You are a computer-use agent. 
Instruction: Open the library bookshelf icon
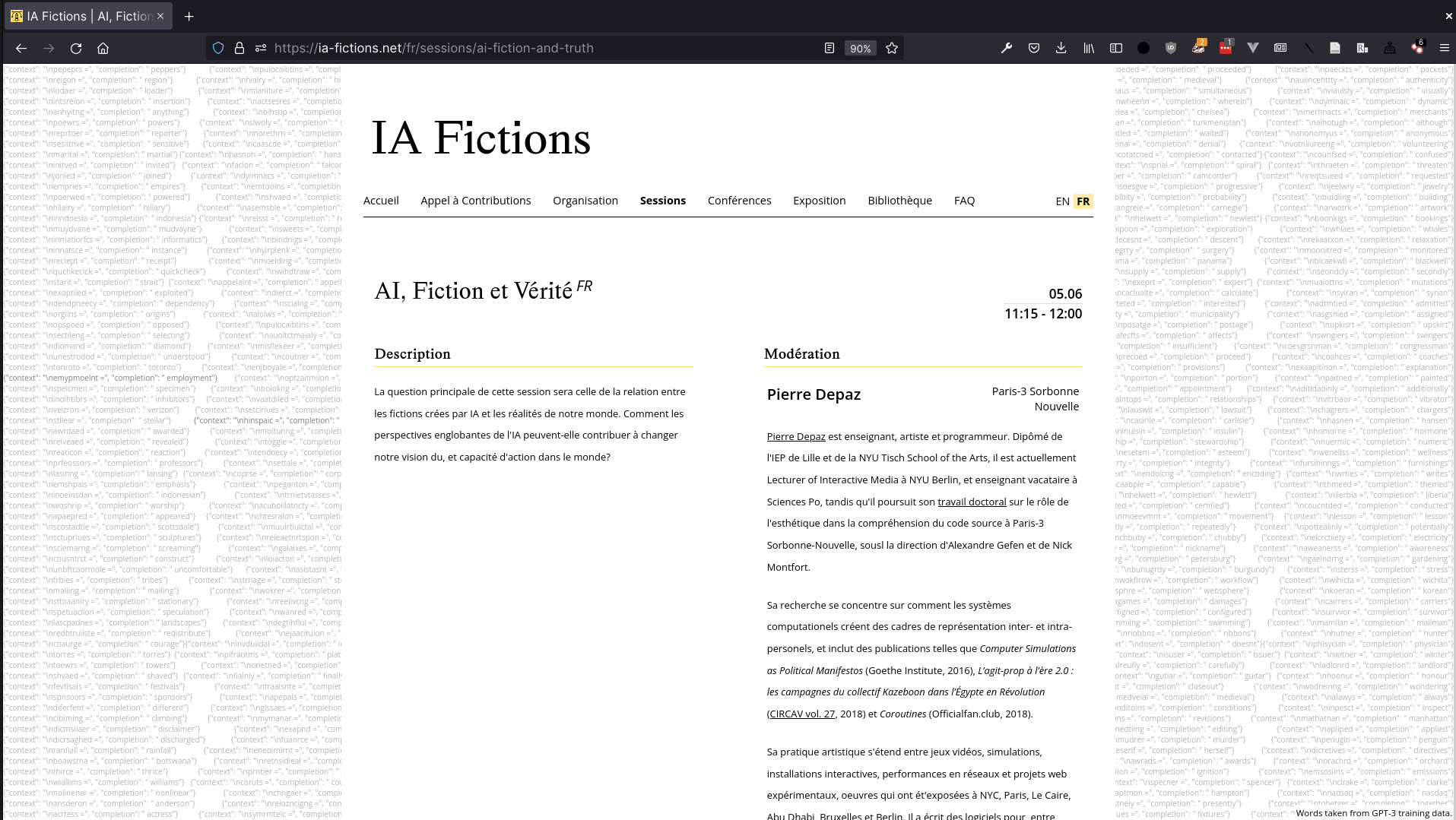(1089, 48)
